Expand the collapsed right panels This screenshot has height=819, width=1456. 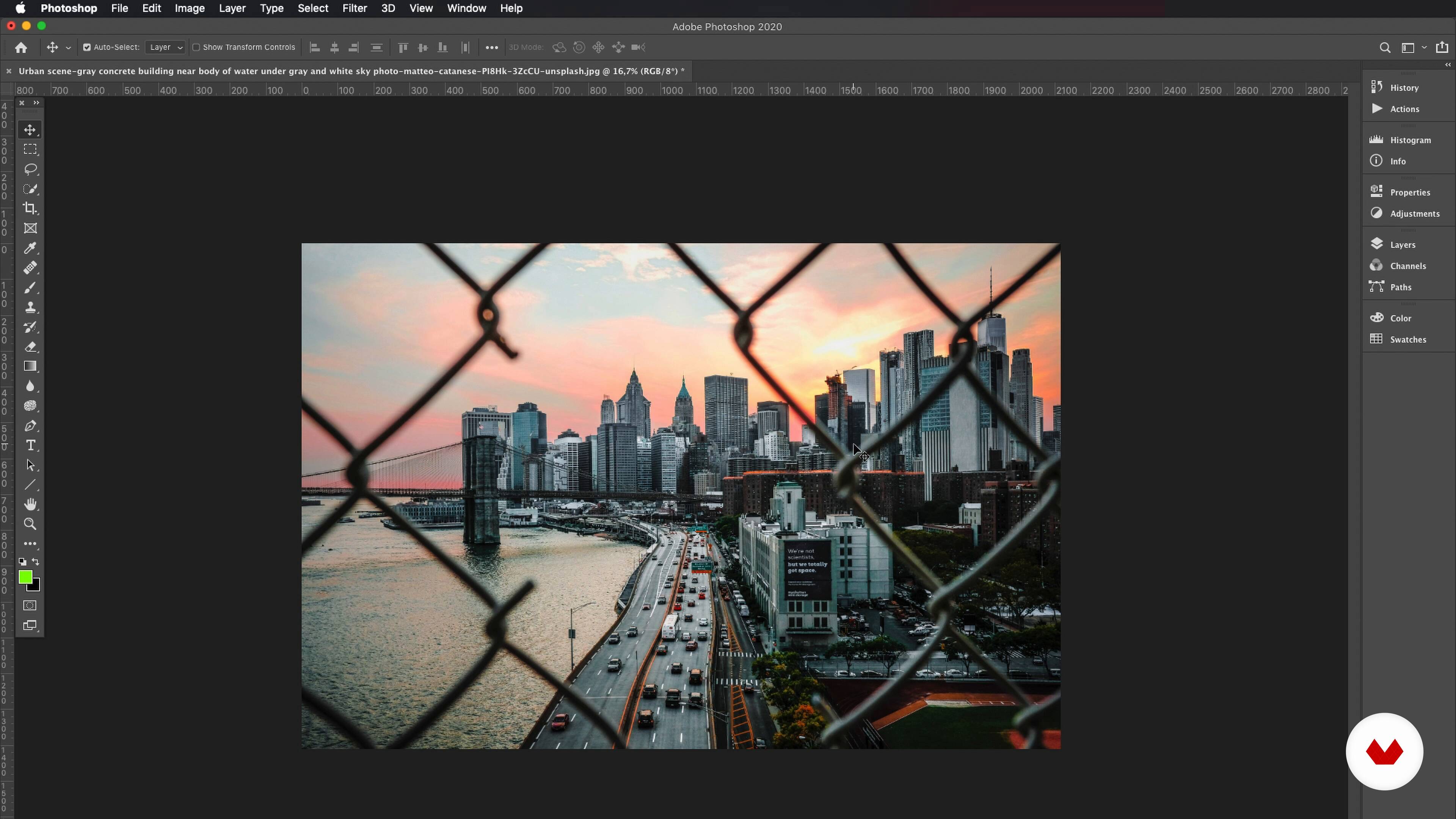(x=1448, y=65)
